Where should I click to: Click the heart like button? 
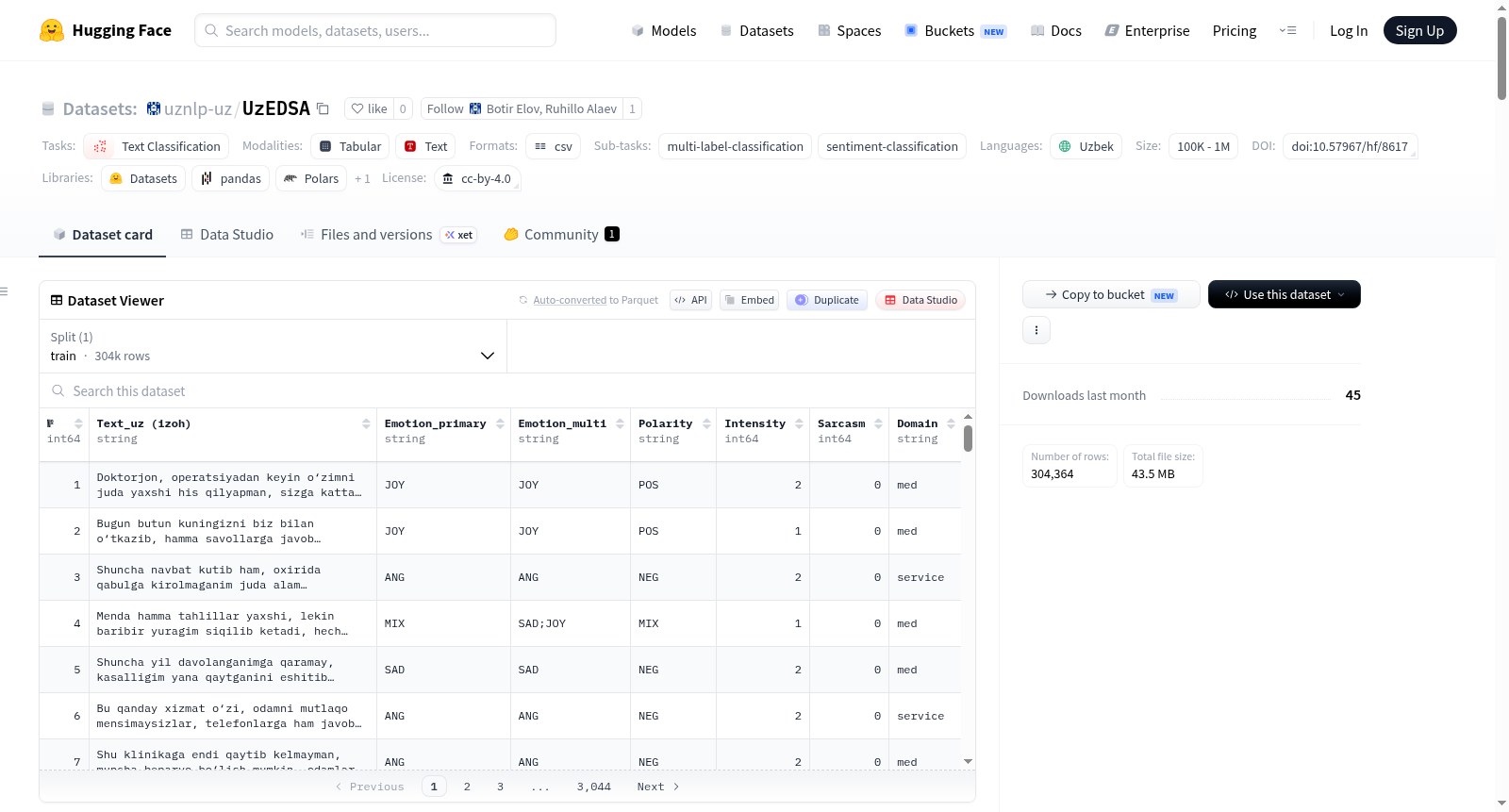point(369,108)
